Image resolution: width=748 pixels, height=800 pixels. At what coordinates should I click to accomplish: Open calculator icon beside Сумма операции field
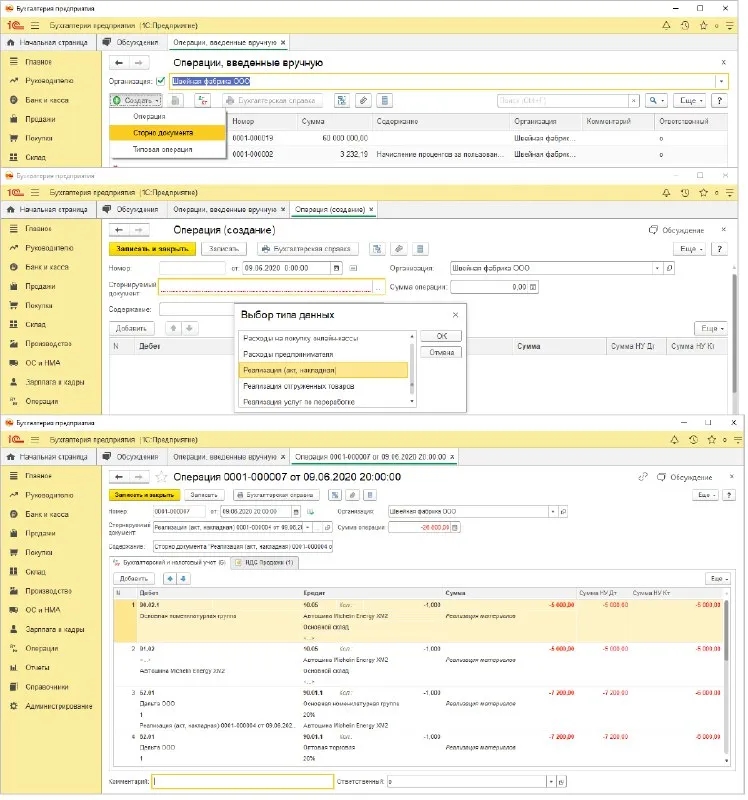pos(534,287)
